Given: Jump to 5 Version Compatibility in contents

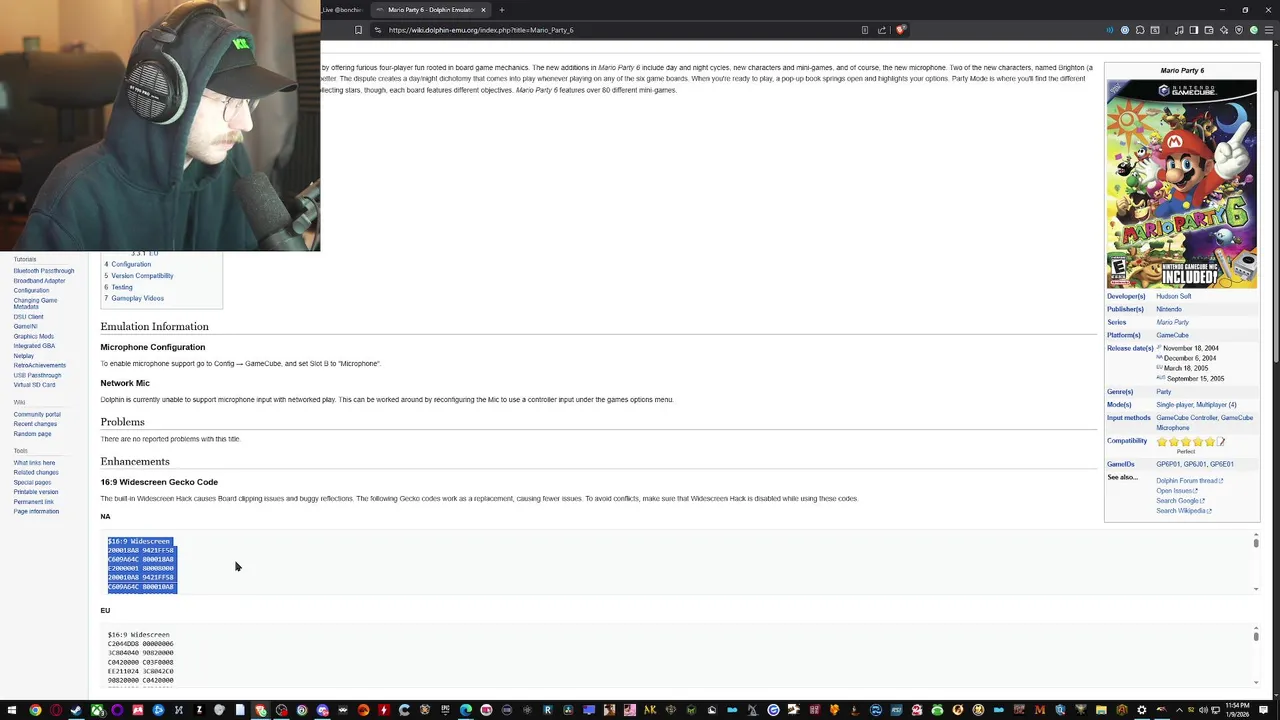Looking at the screenshot, I should [x=139, y=276].
